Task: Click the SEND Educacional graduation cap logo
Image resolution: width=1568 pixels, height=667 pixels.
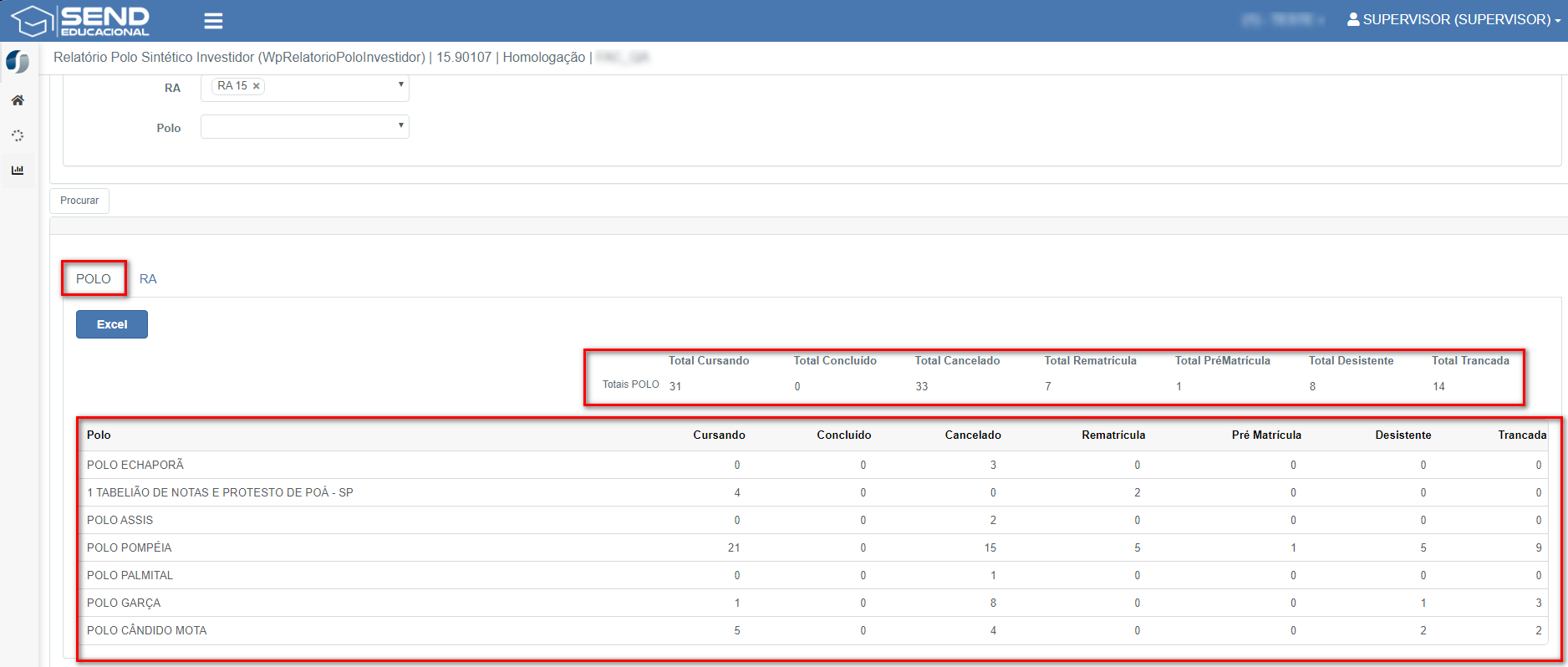Action: tap(32, 21)
